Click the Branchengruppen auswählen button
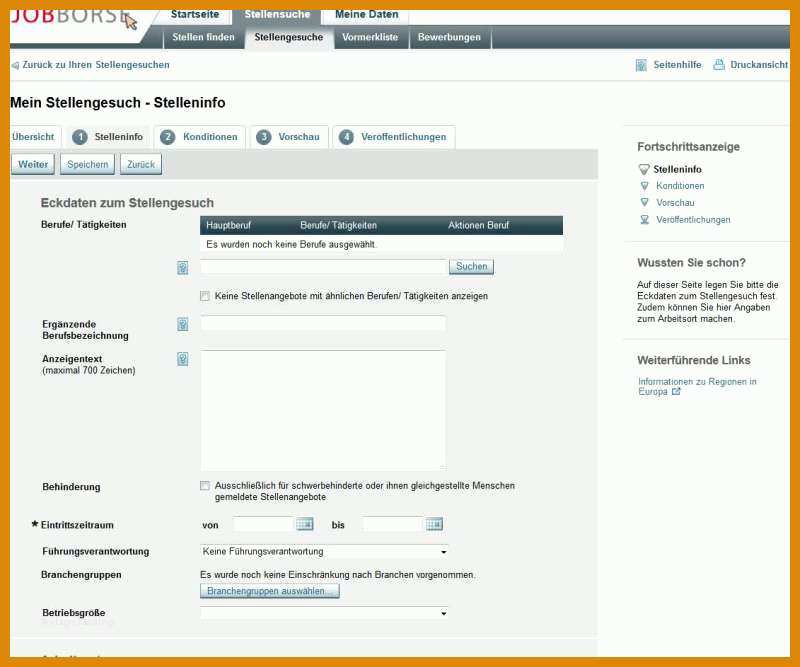 [270, 591]
